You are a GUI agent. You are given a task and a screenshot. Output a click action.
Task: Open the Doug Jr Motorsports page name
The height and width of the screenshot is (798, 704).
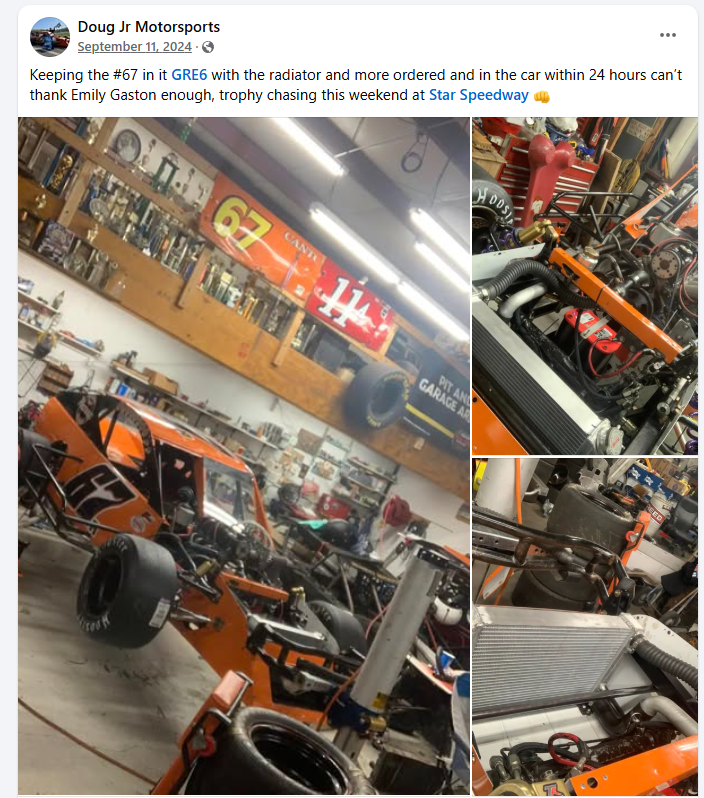pos(149,26)
